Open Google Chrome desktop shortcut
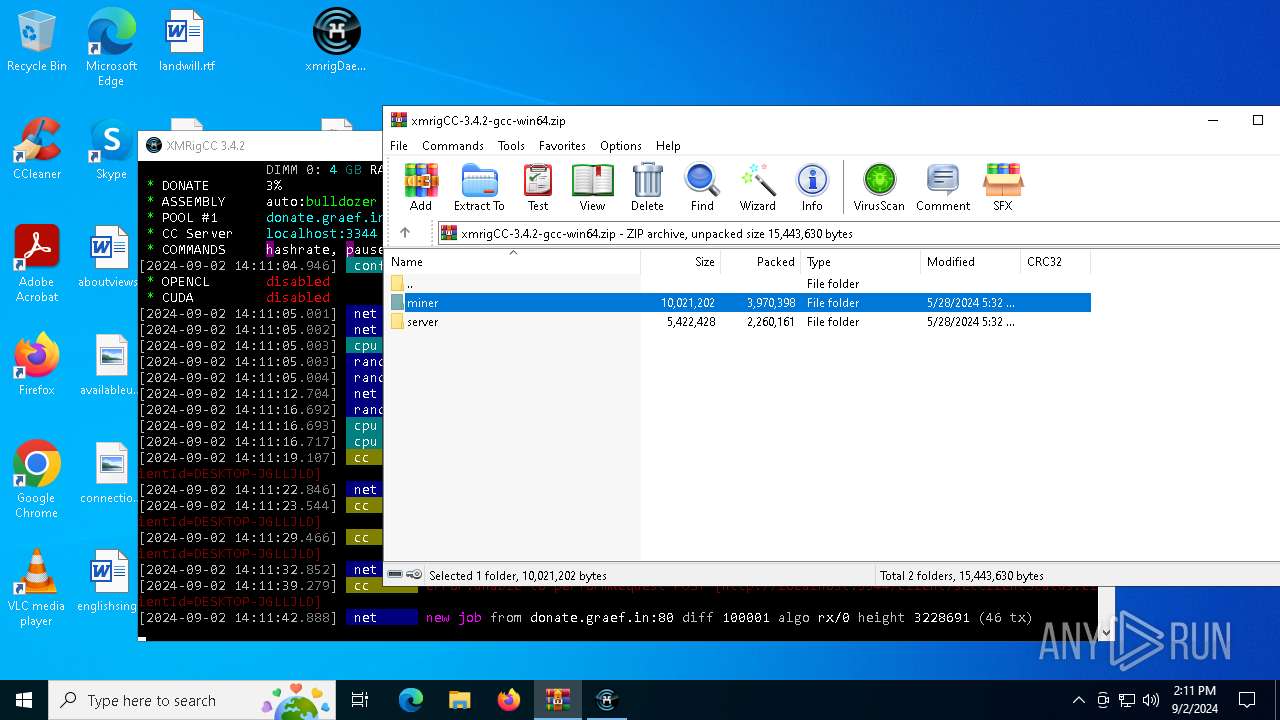Viewport: 1280px width, 720px height. coord(37,480)
